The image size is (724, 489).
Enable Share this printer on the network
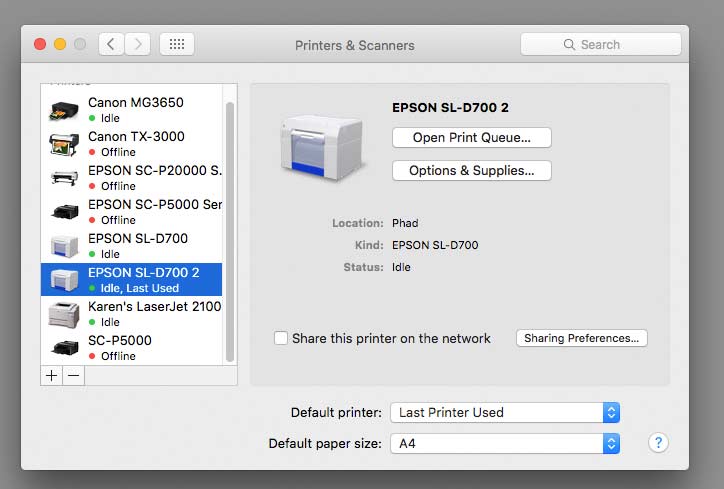click(281, 338)
